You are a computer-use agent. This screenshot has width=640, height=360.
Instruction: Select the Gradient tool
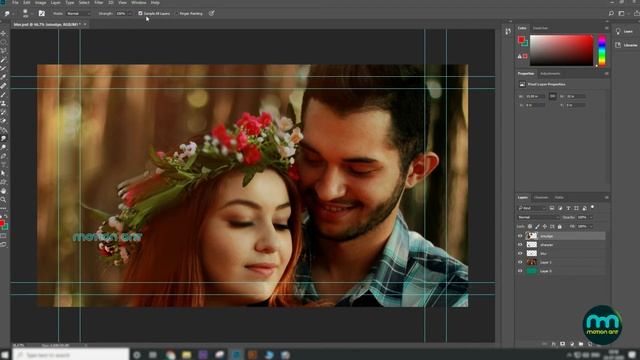4,129
